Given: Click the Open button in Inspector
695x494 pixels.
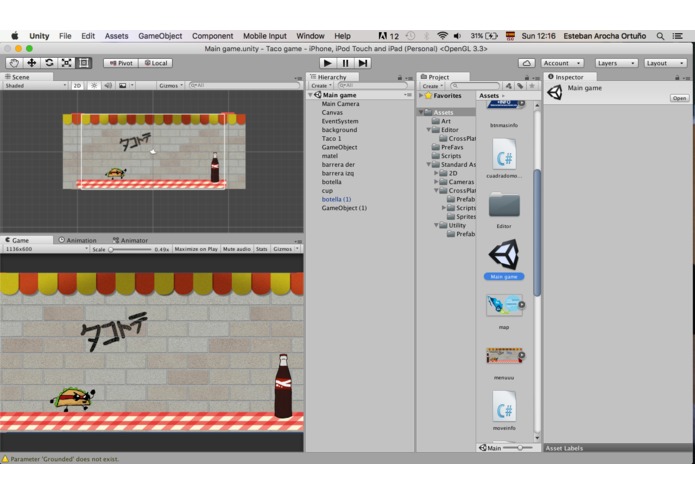Looking at the screenshot, I should (679, 98).
